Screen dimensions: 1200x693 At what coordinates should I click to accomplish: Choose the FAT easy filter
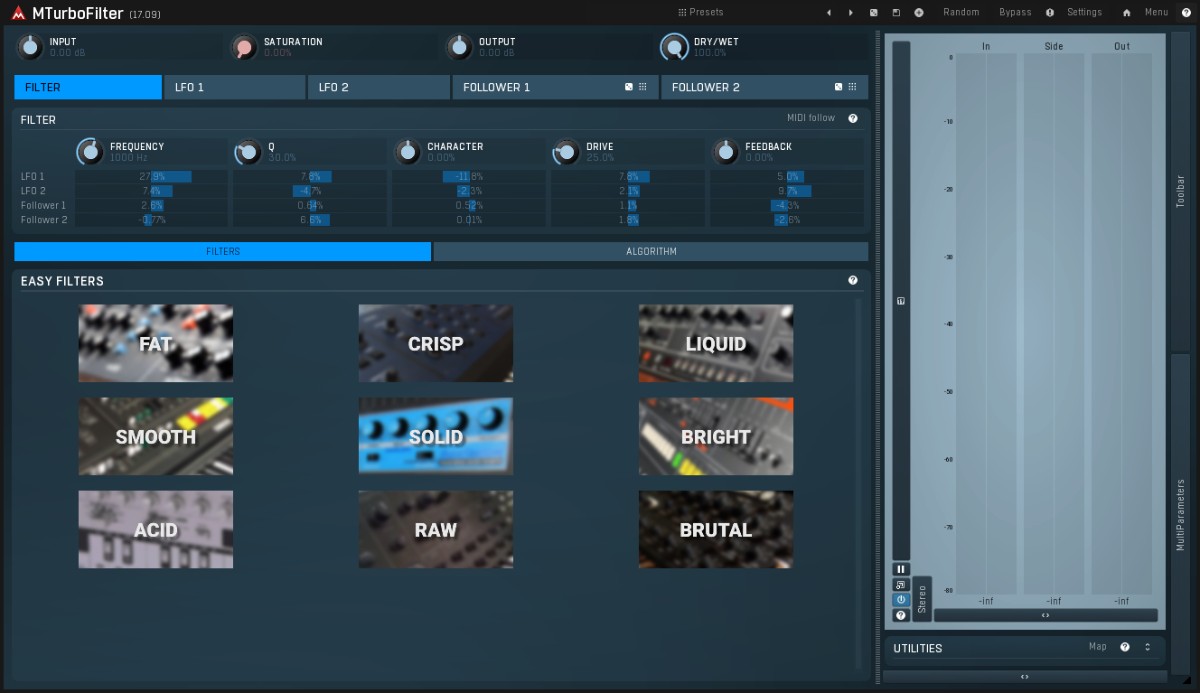click(156, 343)
